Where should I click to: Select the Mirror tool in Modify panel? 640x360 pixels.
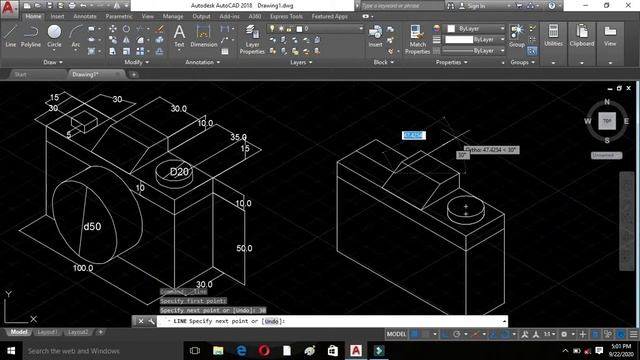coord(126,40)
